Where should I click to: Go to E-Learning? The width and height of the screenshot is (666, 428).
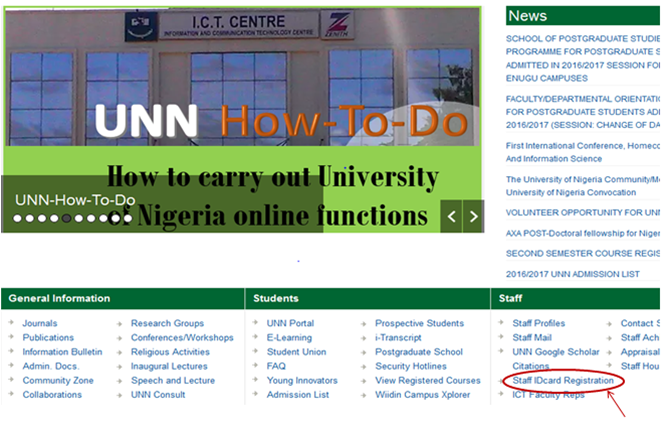pyautogui.click(x=289, y=338)
